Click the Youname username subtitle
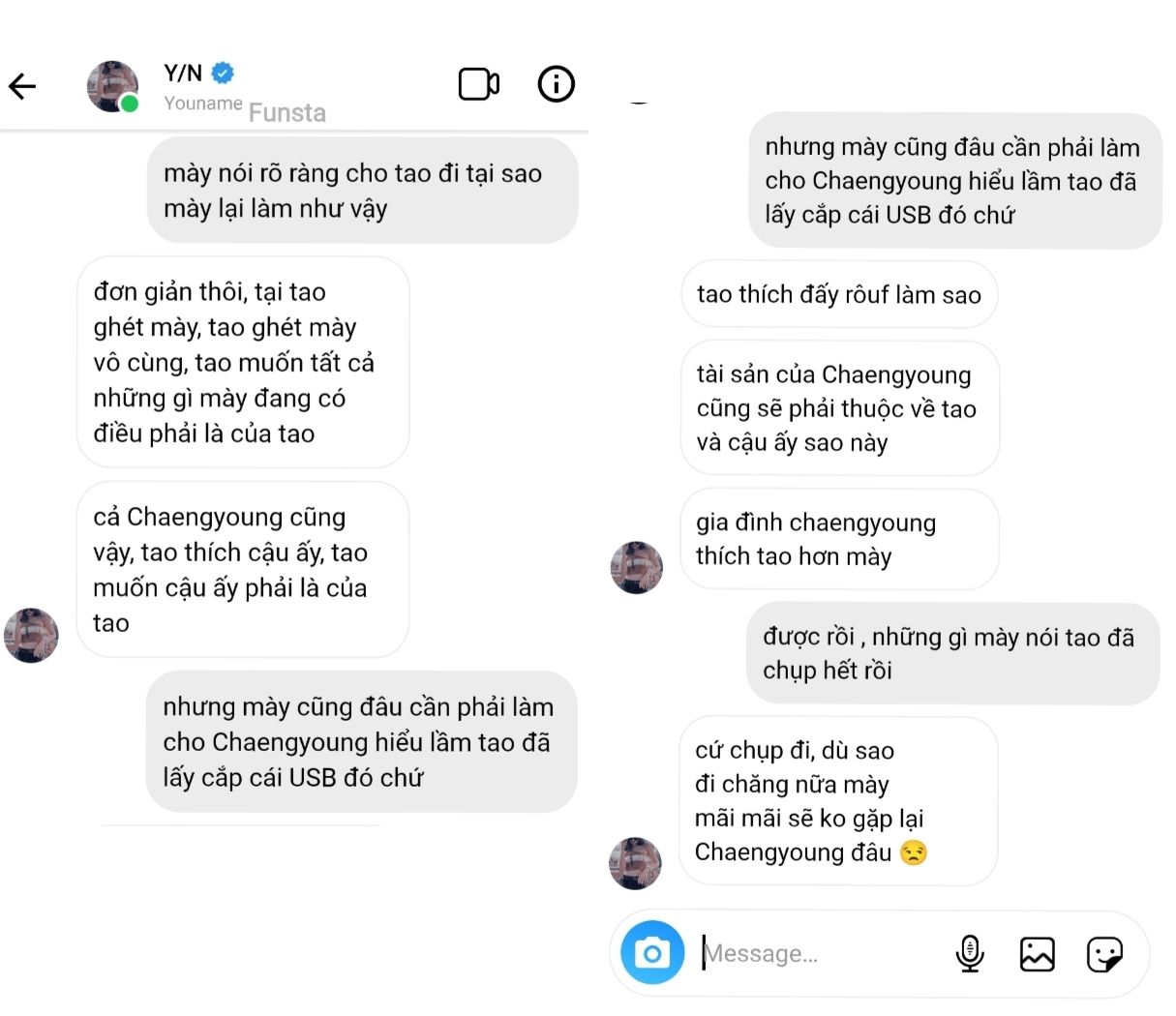1176x1016 pixels. (203, 104)
